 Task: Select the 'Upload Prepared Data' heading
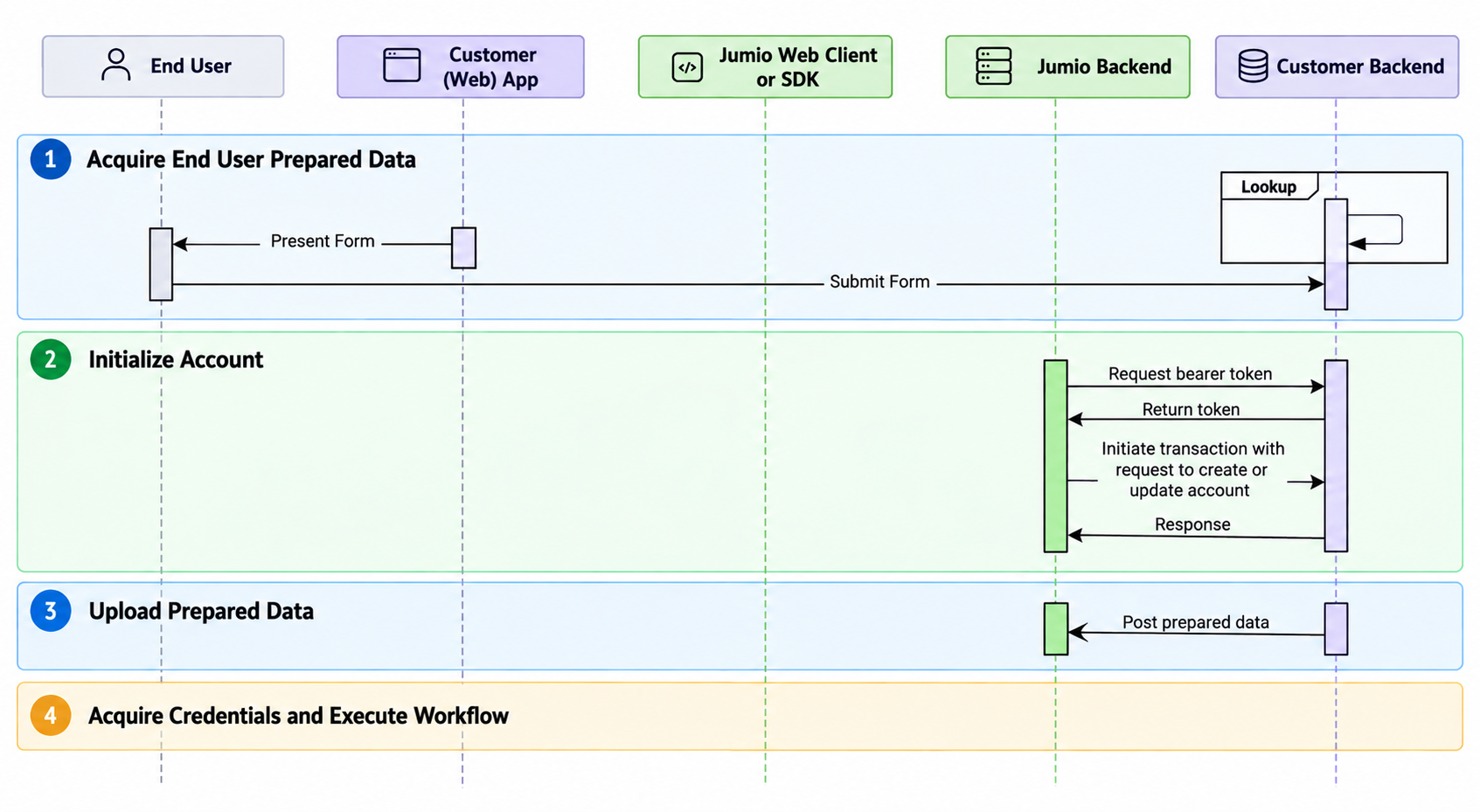pyautogui.click(x=201, y=611)
